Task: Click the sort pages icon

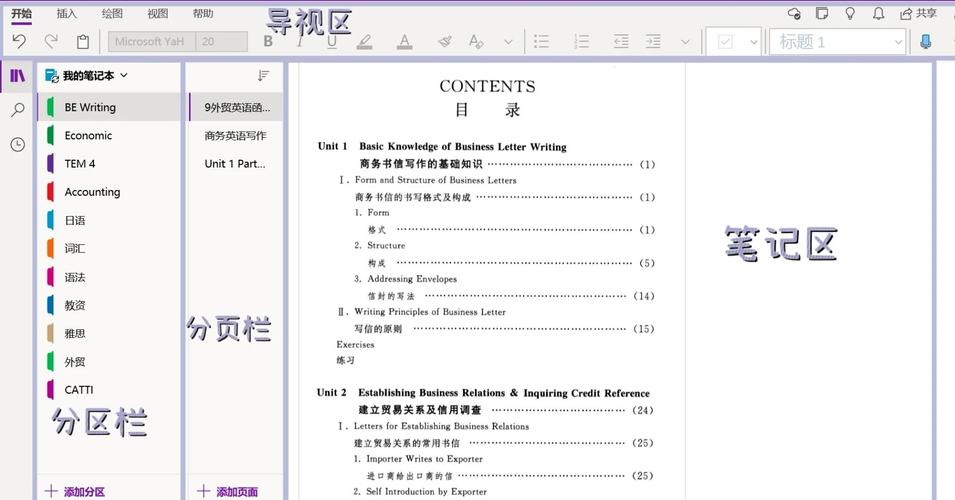Action: pyautogui.click(x=263, y=76)
